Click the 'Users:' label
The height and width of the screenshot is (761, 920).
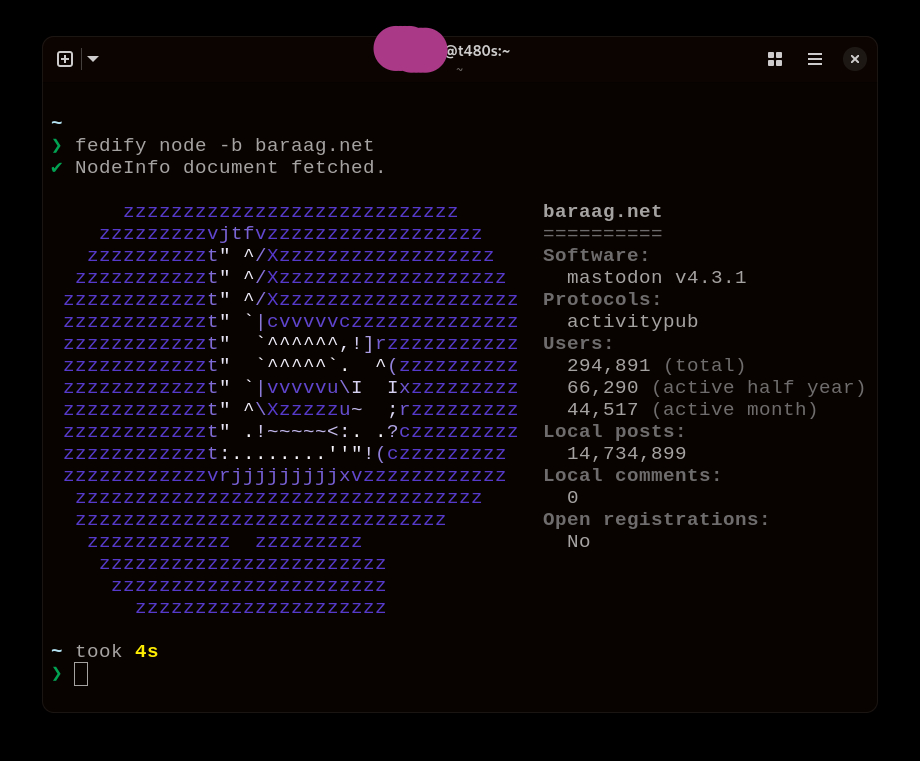(x=578, y=343)
